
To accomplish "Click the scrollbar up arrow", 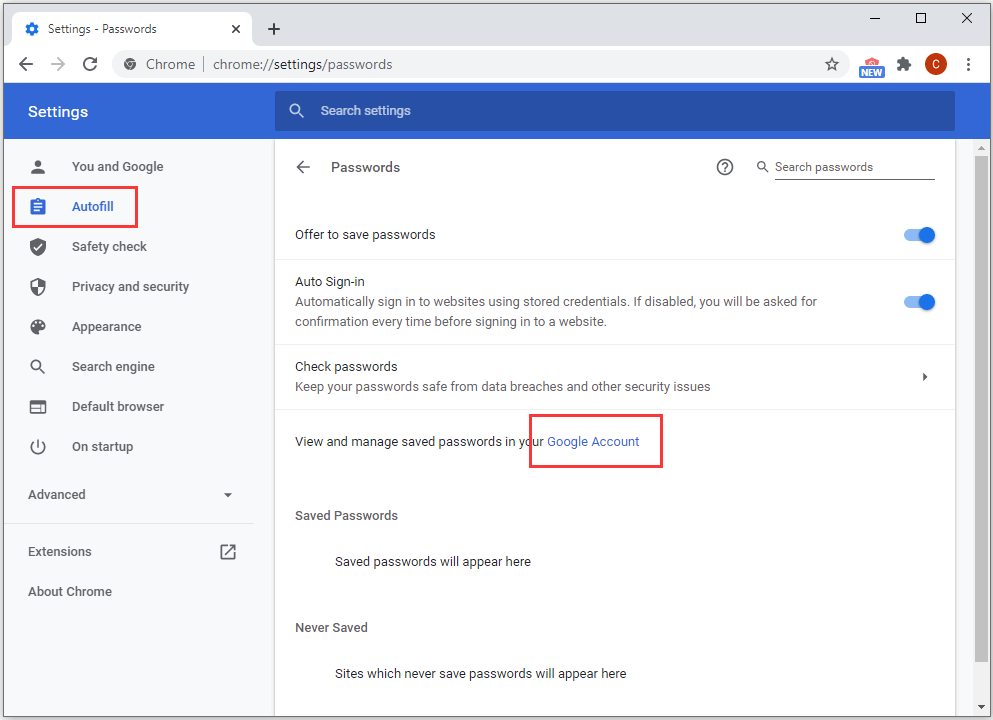I will point(981,149).
